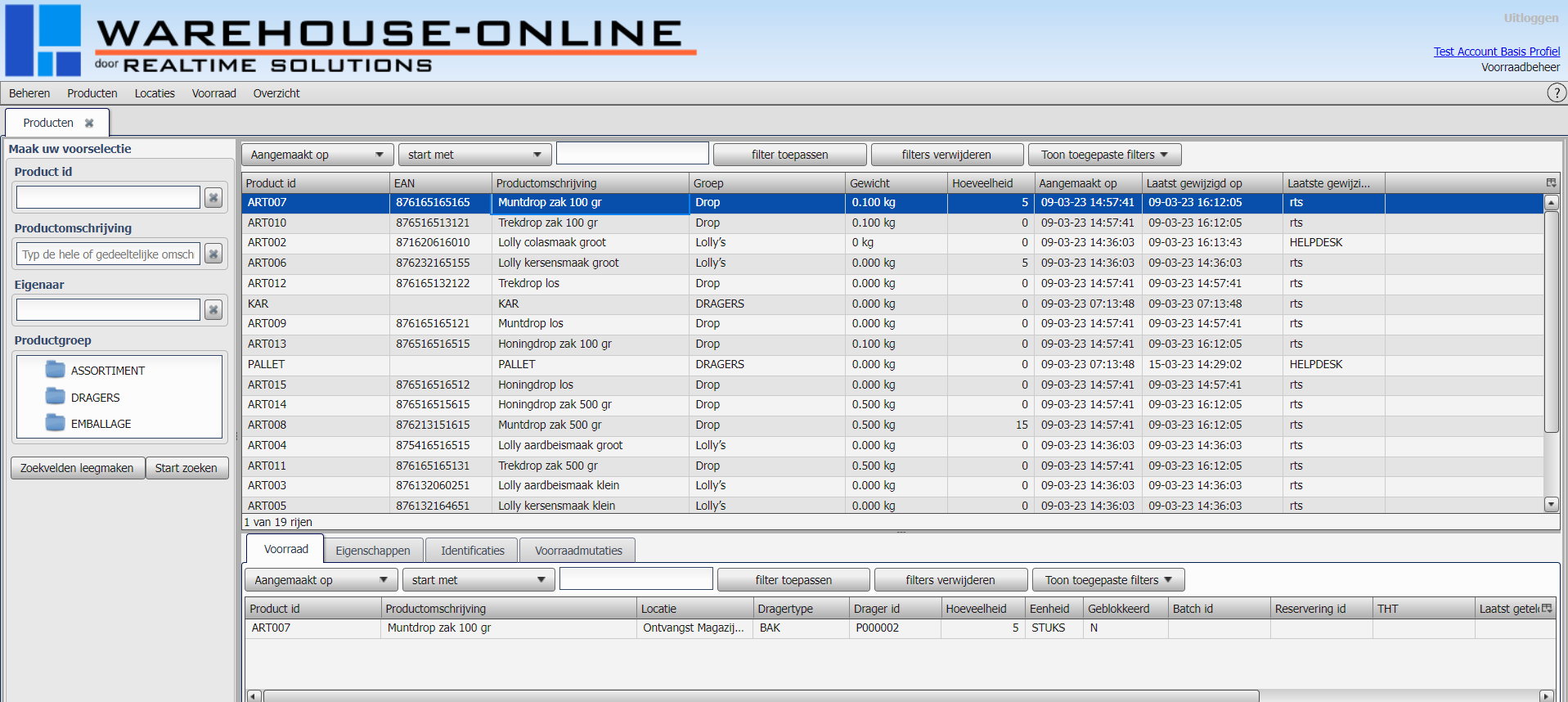
Task: Select the 'Lolly aardbeismaak klein' row
Action: click(892, 485)
